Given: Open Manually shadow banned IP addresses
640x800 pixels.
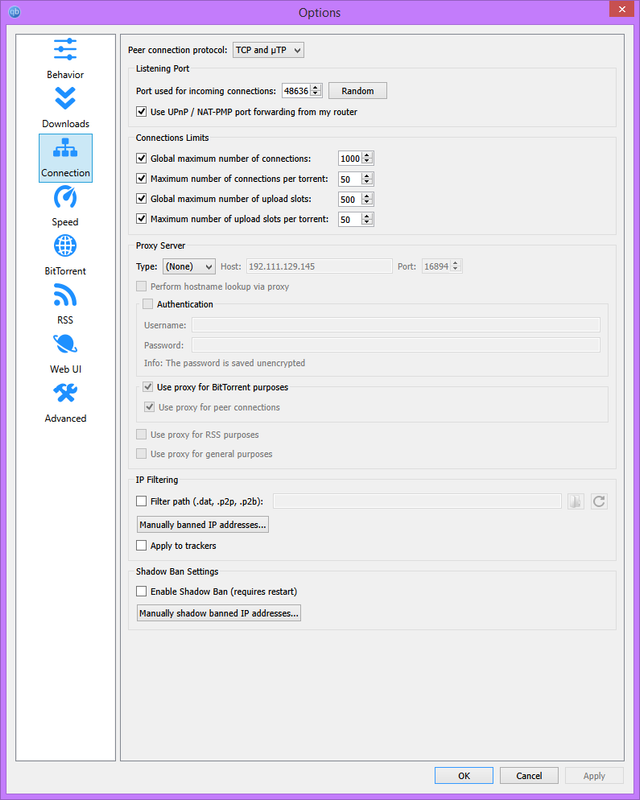Looking at the screenshot, I should (x=218, y=613).
